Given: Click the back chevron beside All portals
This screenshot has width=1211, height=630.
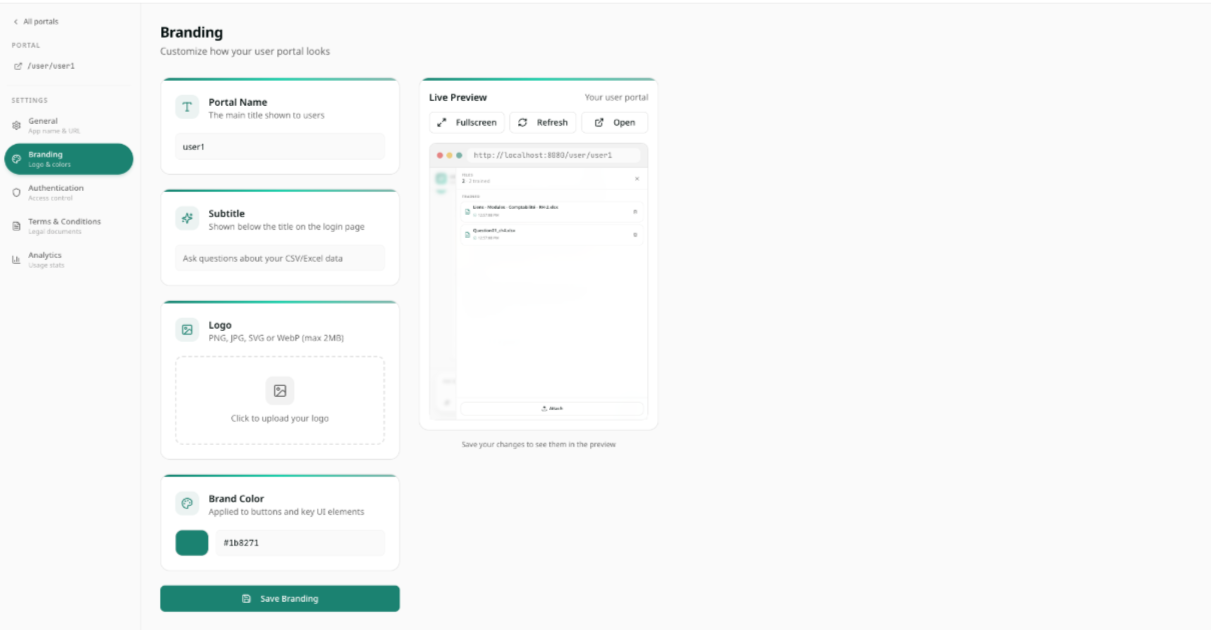Looking at the screenshot, I should [x=15, y=21].
